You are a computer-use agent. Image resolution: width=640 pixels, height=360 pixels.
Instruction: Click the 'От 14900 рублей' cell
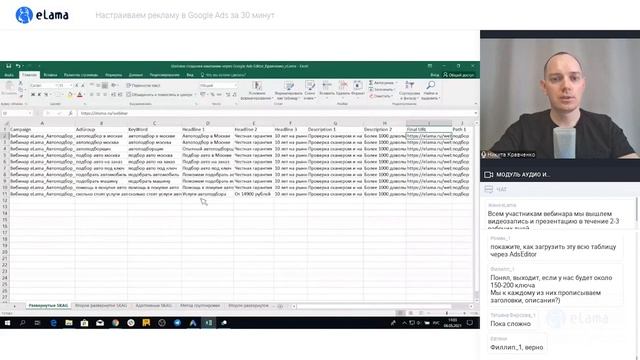click(253, 194)
